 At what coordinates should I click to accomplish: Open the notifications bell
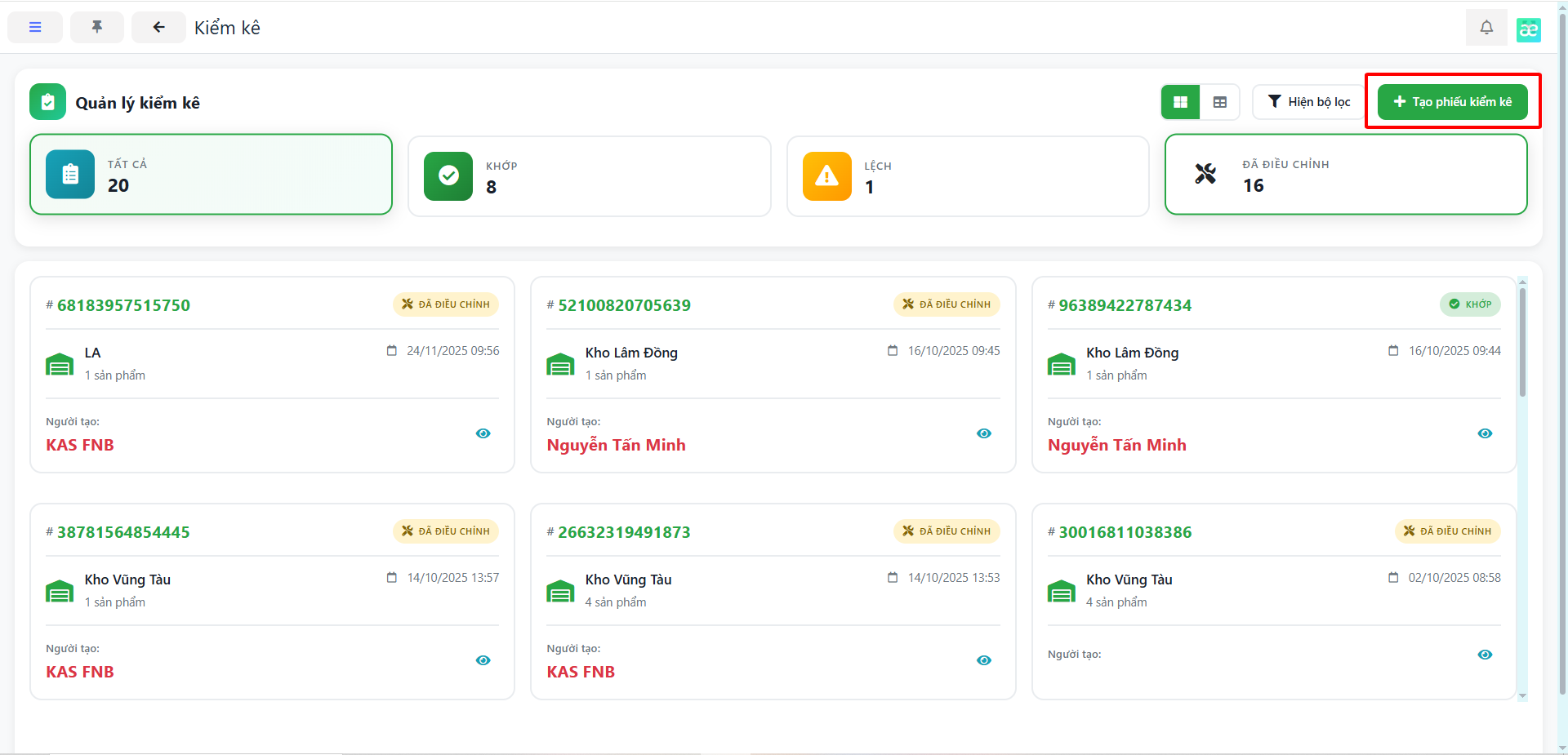pos(1486,27)
